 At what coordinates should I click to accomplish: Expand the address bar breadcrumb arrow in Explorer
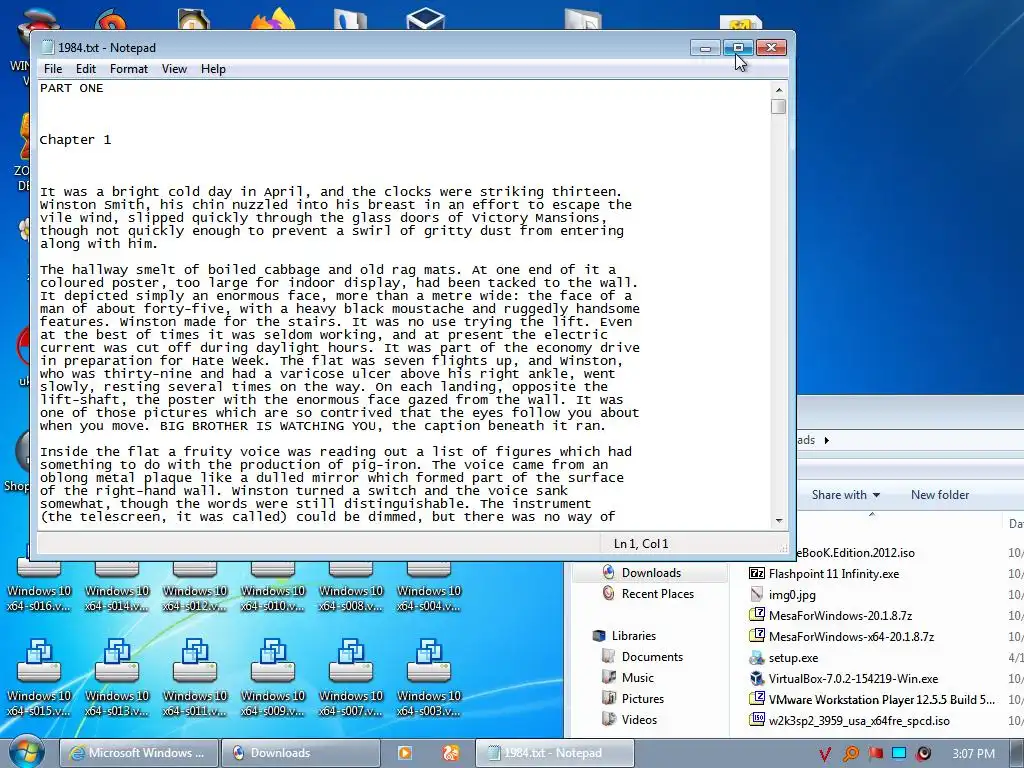(827, 440)
